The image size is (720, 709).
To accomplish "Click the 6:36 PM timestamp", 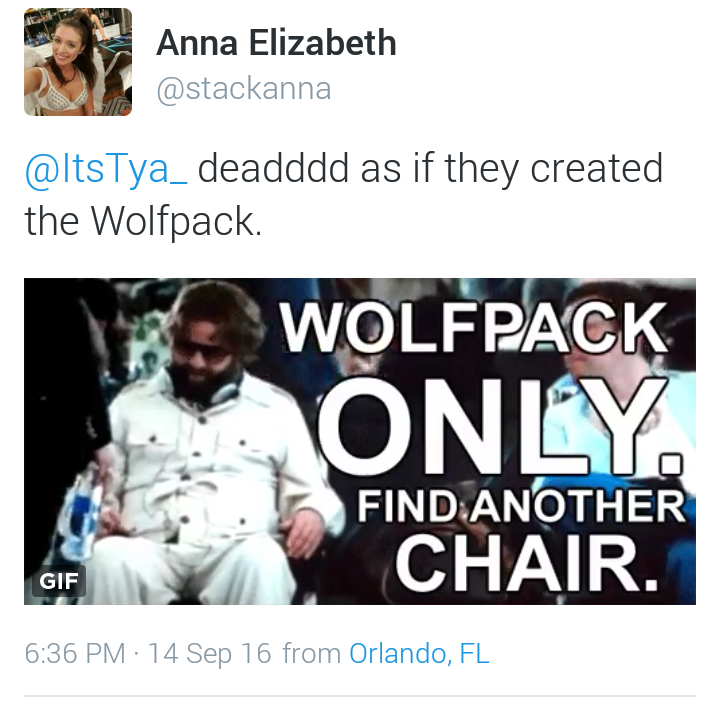I will [x=75, y=653].
